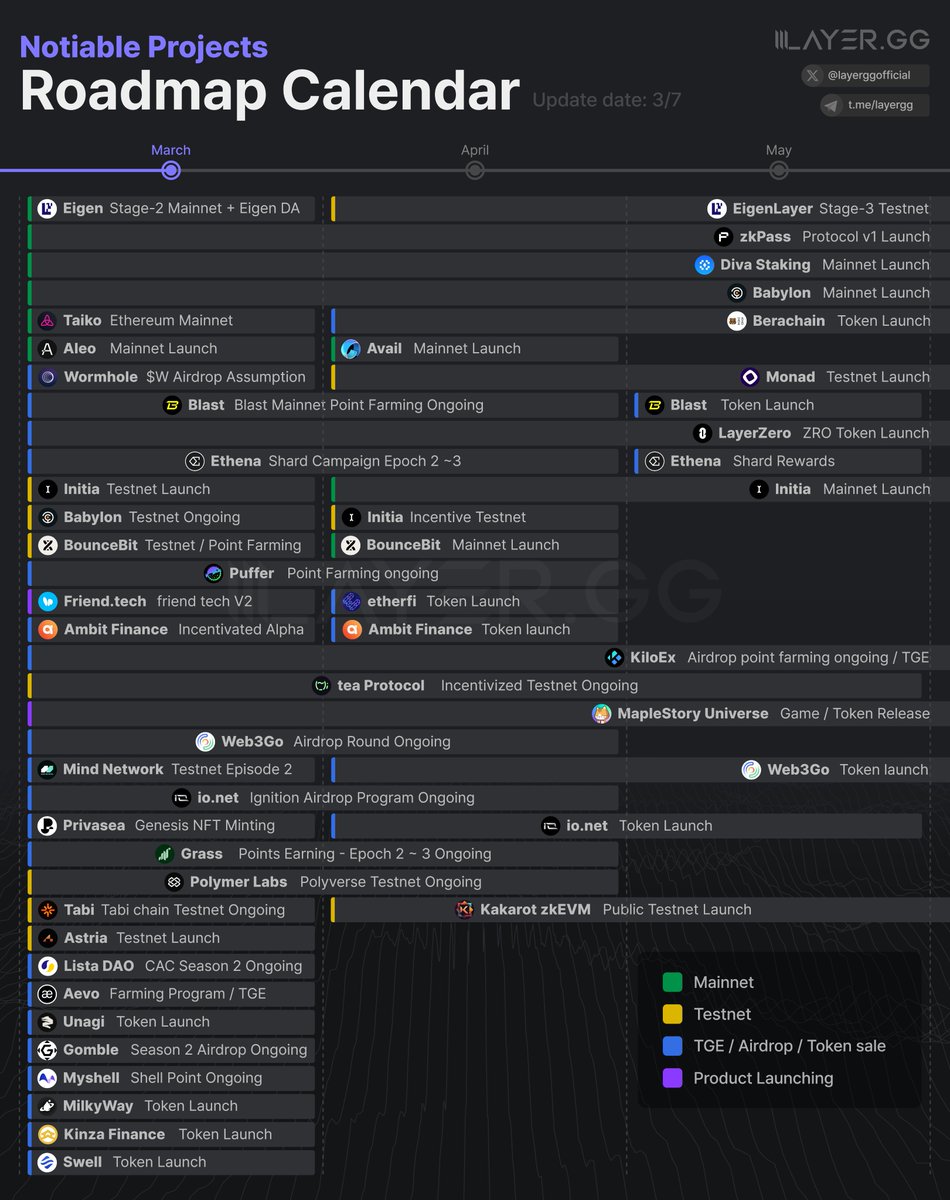Image resolution: width=950 pixels, height=1200 pixels.
Task: Click the Berachain bear icon on Token Launch
Action: 738,321
